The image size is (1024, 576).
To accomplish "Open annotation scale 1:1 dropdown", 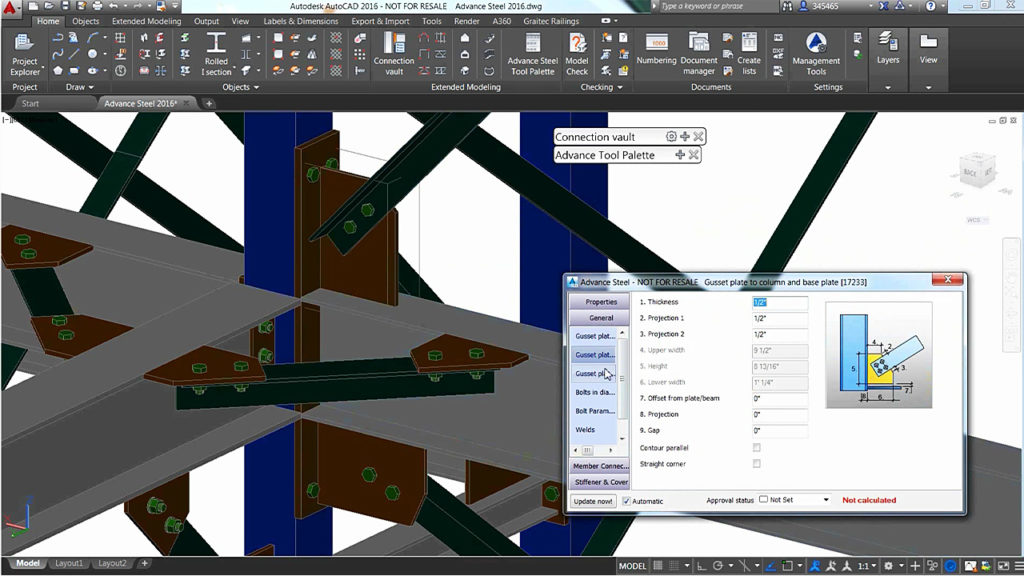I will (867, 566).
